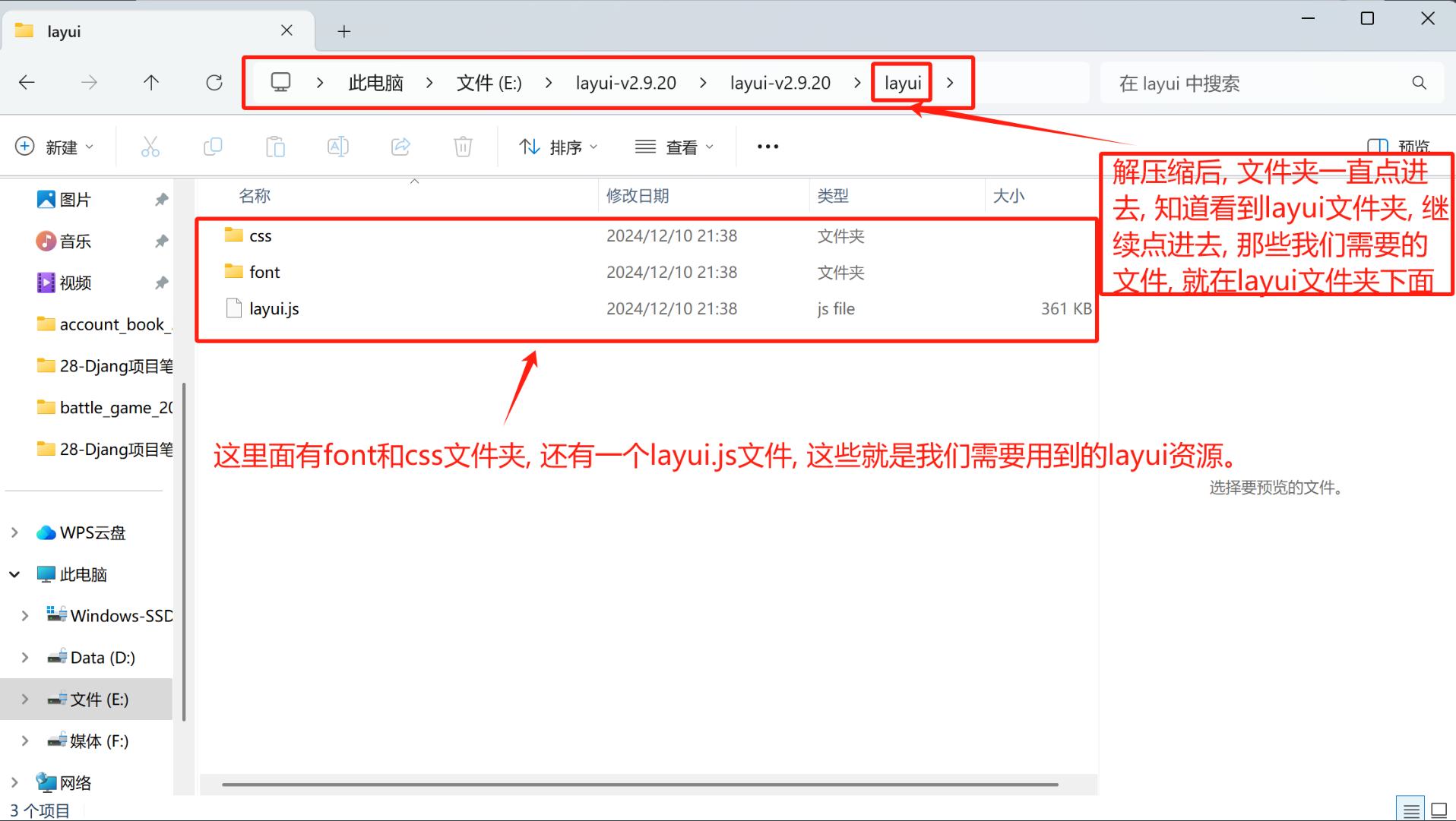Sort by 大小 column header
The height and width of the screenshot is (821, 1456).
pos(1008,196)
